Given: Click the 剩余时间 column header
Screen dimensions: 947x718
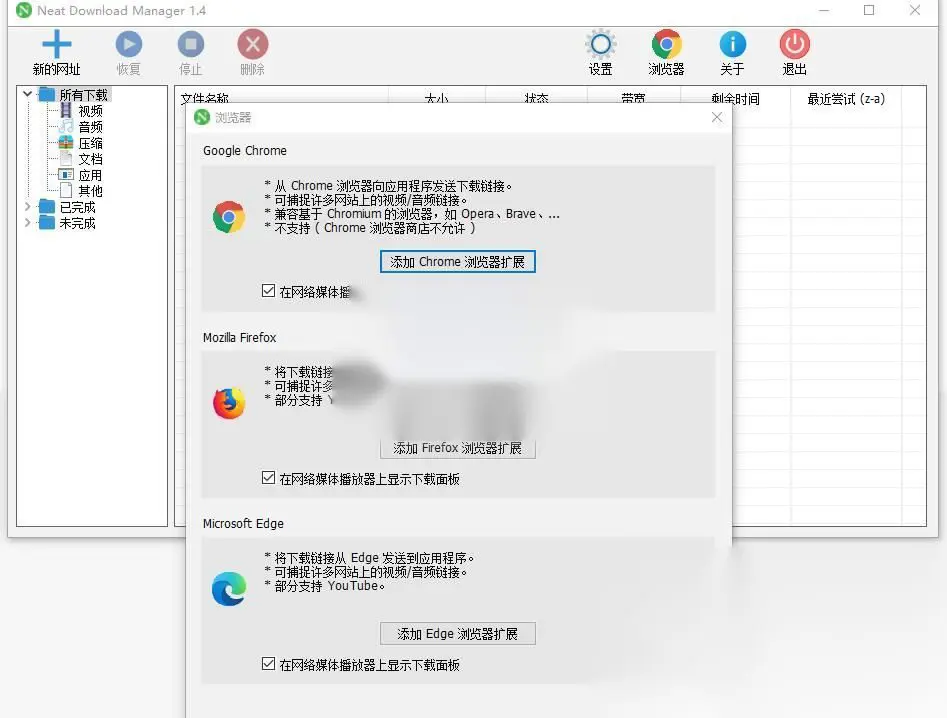Looking at the screenshot, I should [735, 98].
